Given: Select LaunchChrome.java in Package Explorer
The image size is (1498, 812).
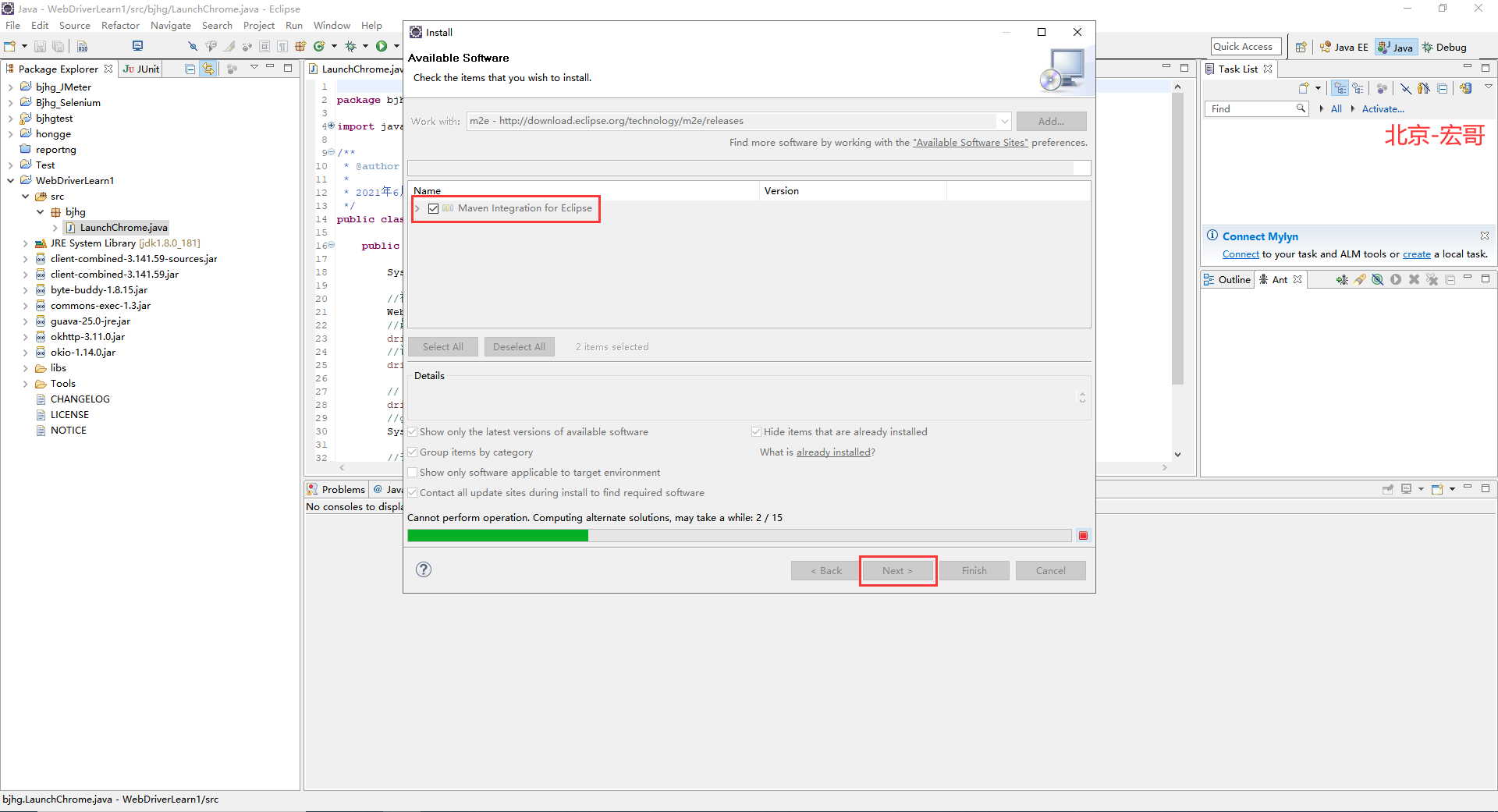Looking at the screenshot, I should [x=123, y=228].
